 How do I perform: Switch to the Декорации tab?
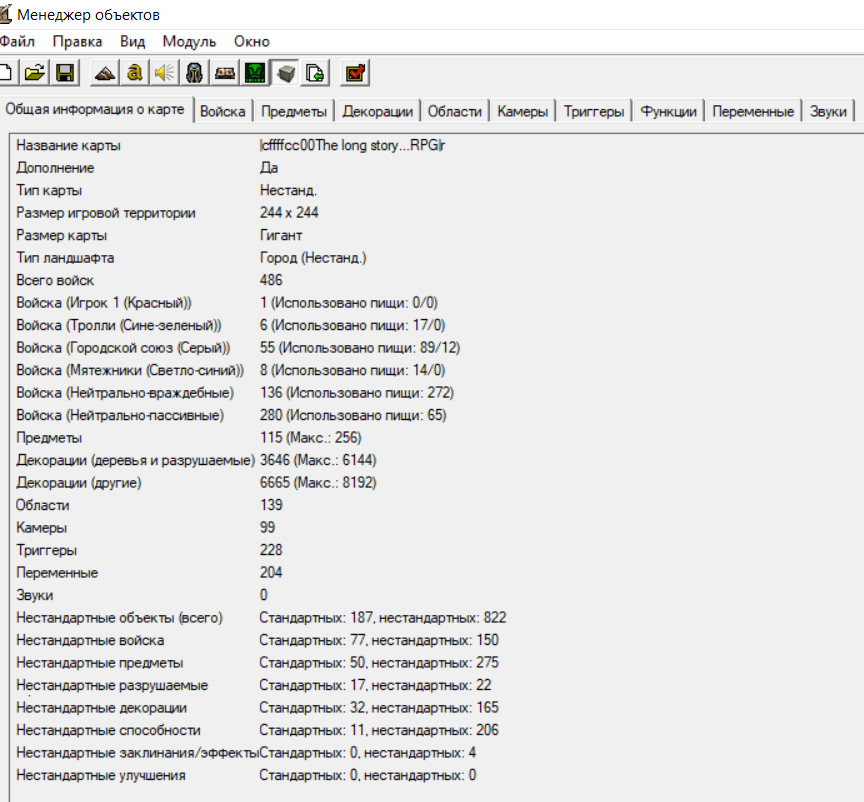tap(377, 111)
